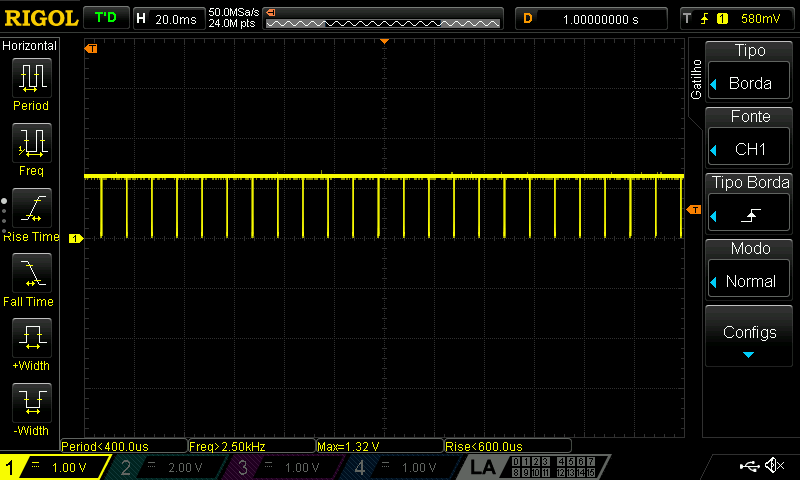
Task: Expand the Configs submenu
Action: [749, 336]
